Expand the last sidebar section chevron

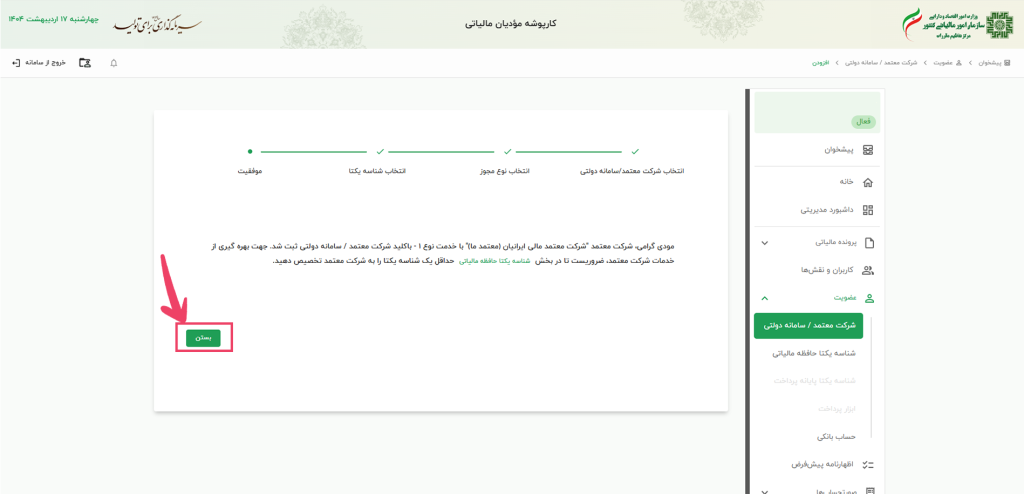point(765,490)
